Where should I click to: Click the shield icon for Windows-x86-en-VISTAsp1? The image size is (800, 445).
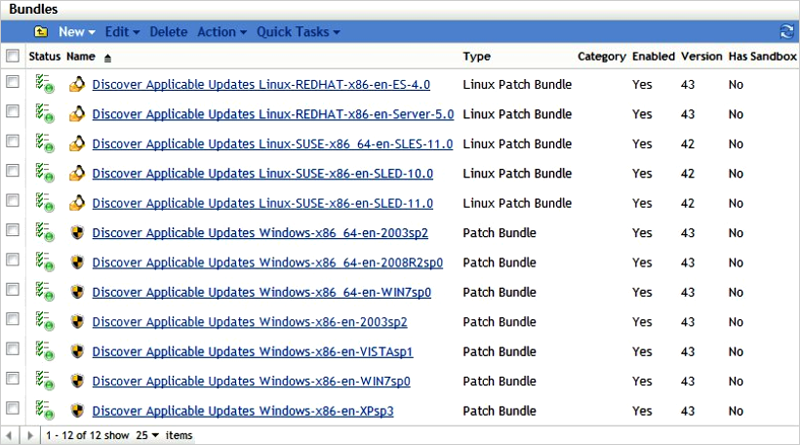(x=77, y=351)
